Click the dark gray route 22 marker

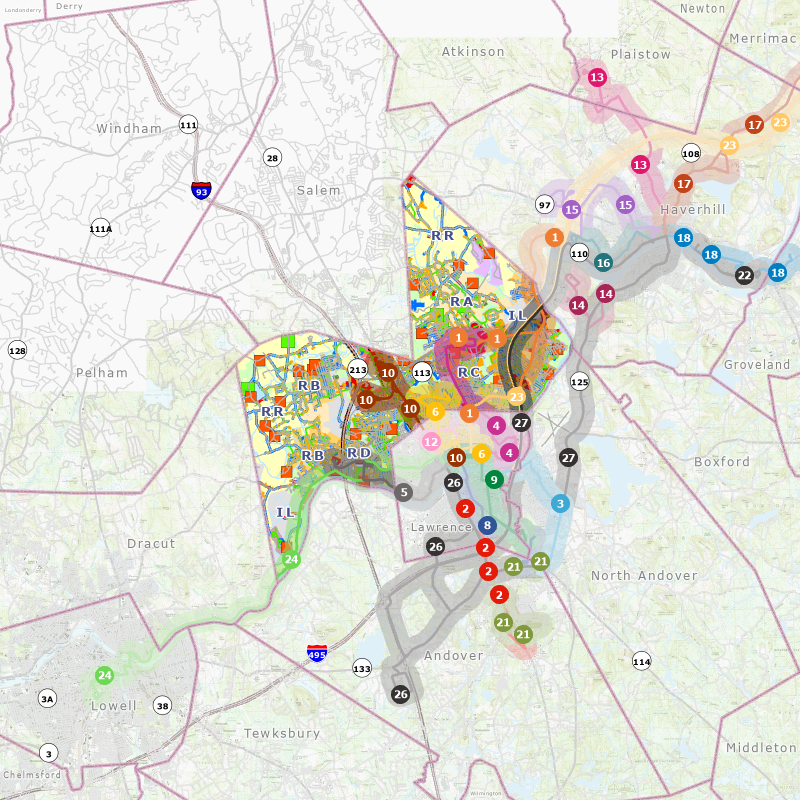pos(744,275)
